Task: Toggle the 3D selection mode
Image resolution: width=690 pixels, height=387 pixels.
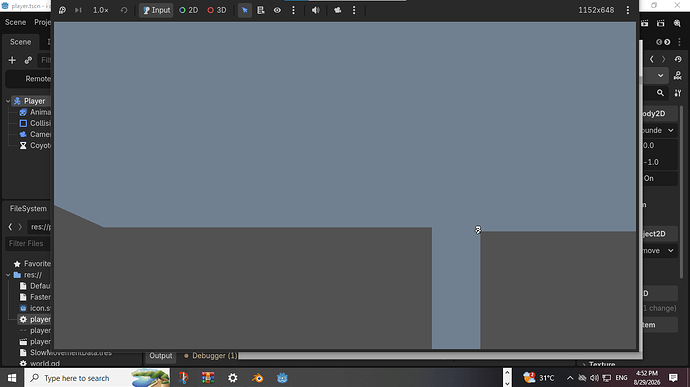Action: pyautogui.click(x=217, y=10)
